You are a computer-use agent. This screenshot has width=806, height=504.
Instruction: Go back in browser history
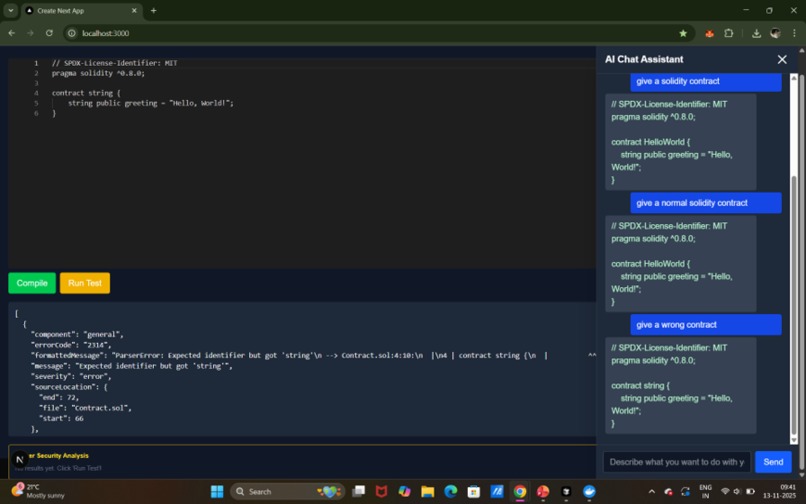coord(11,33)
